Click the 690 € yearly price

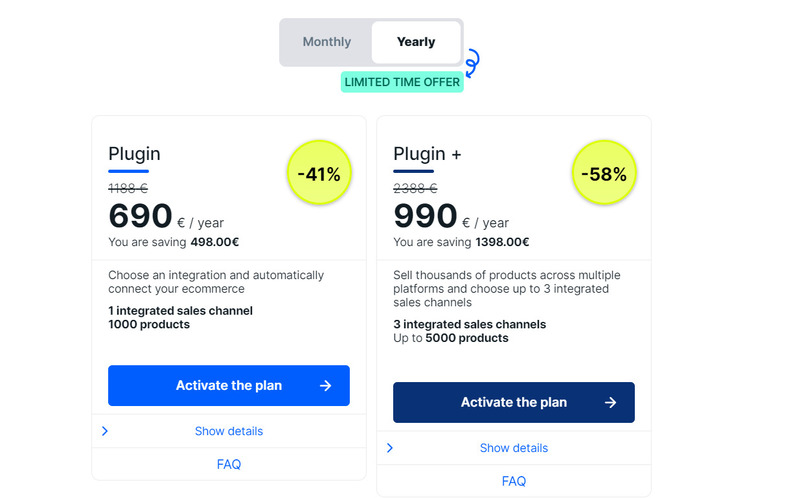click(x=166, y=216)
